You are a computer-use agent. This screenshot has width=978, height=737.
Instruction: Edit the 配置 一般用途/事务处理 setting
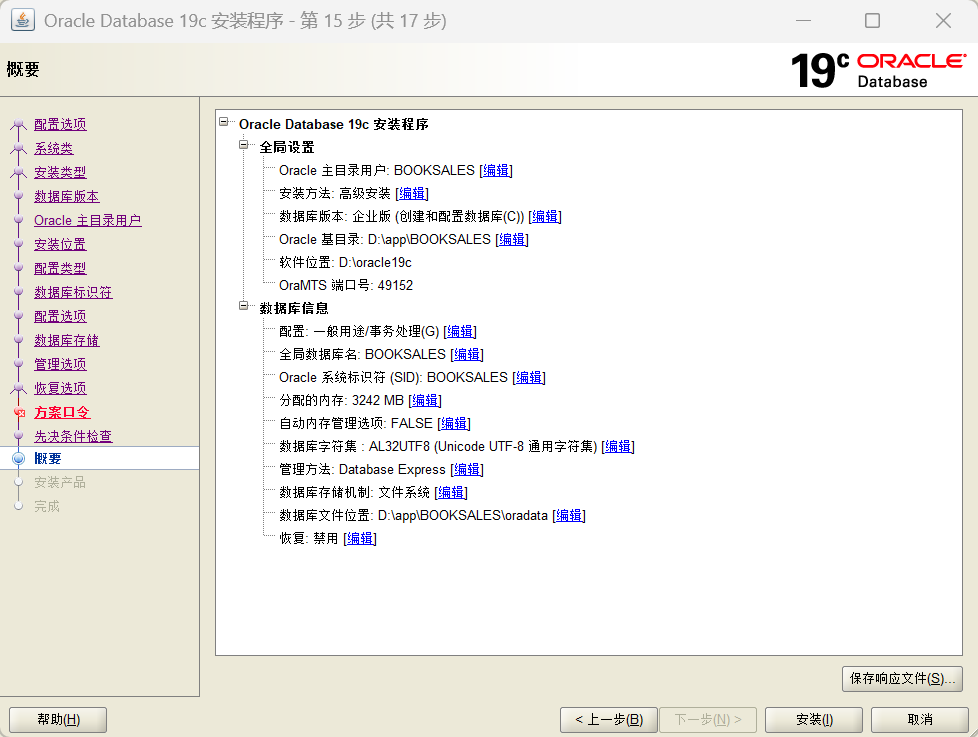pyautogui.click(x=460, y=331)
